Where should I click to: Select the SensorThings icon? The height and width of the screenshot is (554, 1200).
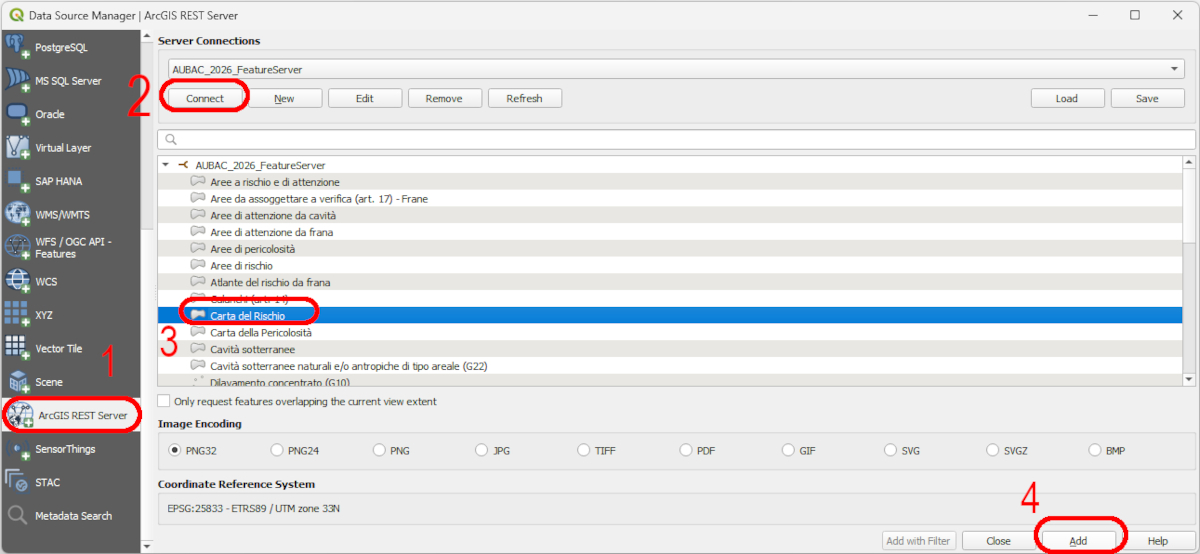[18, 449]
